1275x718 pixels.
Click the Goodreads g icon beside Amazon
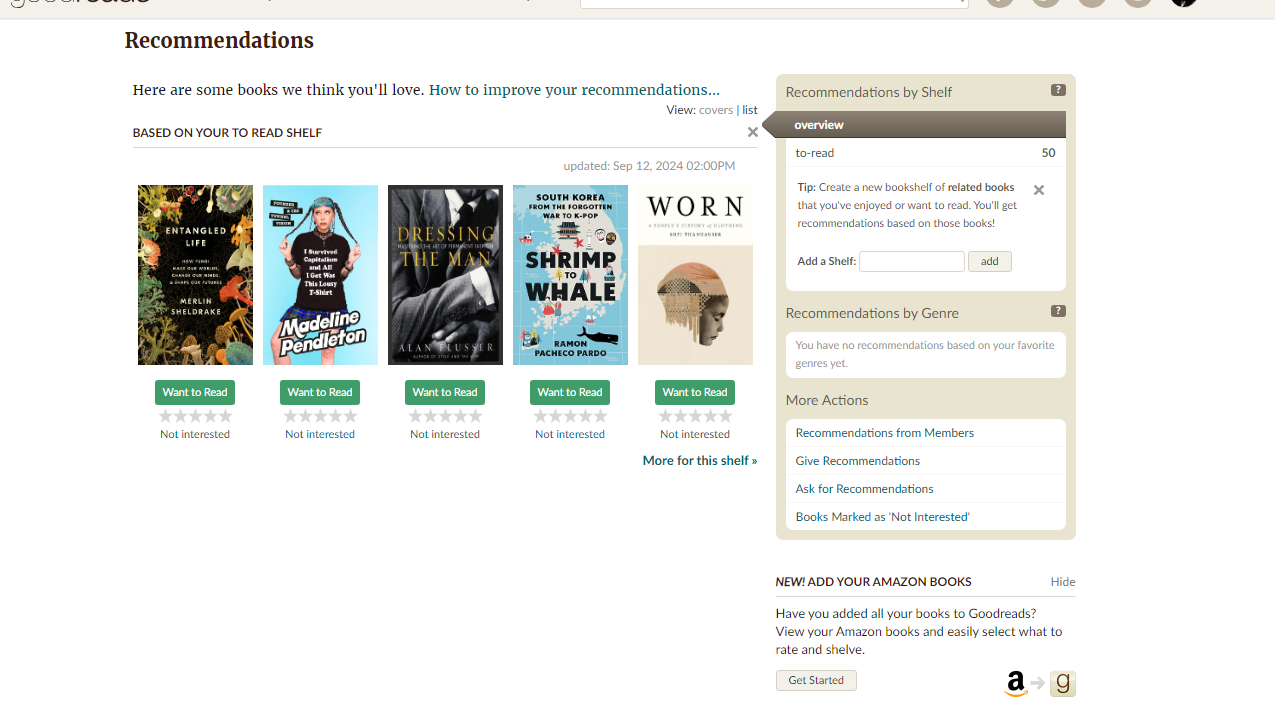coord(1063,683)
